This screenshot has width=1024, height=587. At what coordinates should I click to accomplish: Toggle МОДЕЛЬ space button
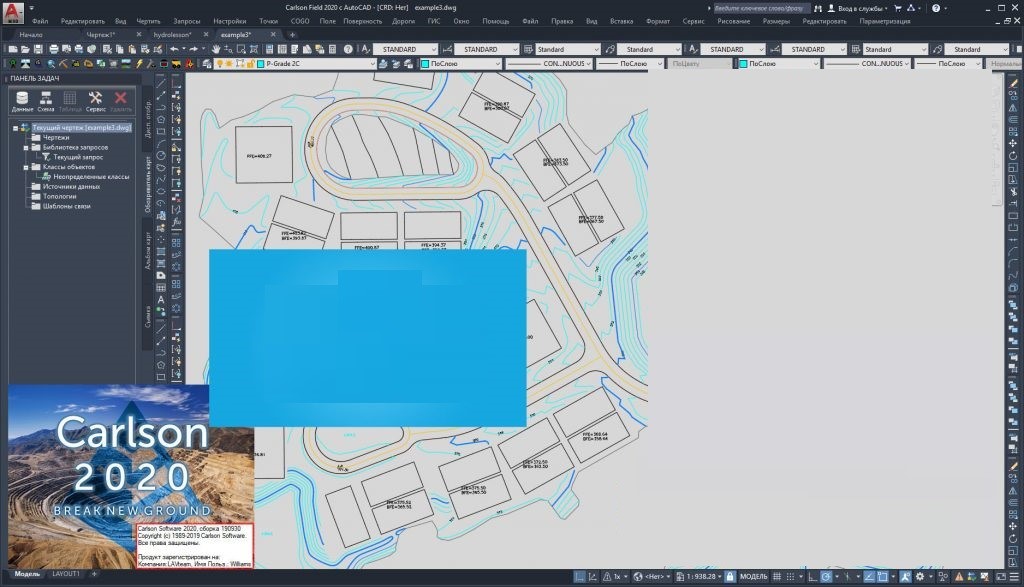753,577
